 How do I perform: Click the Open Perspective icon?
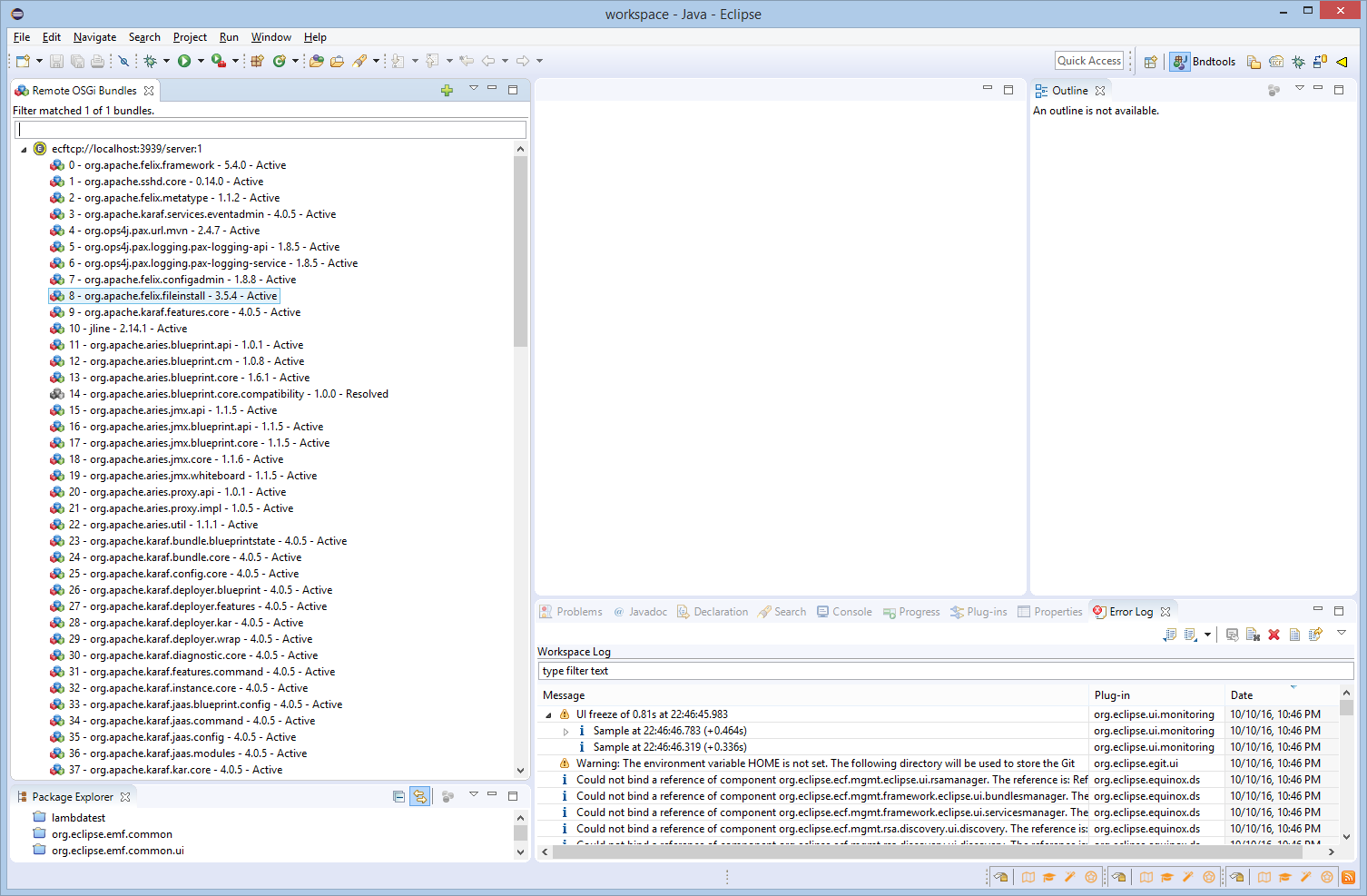point(1151,62)
